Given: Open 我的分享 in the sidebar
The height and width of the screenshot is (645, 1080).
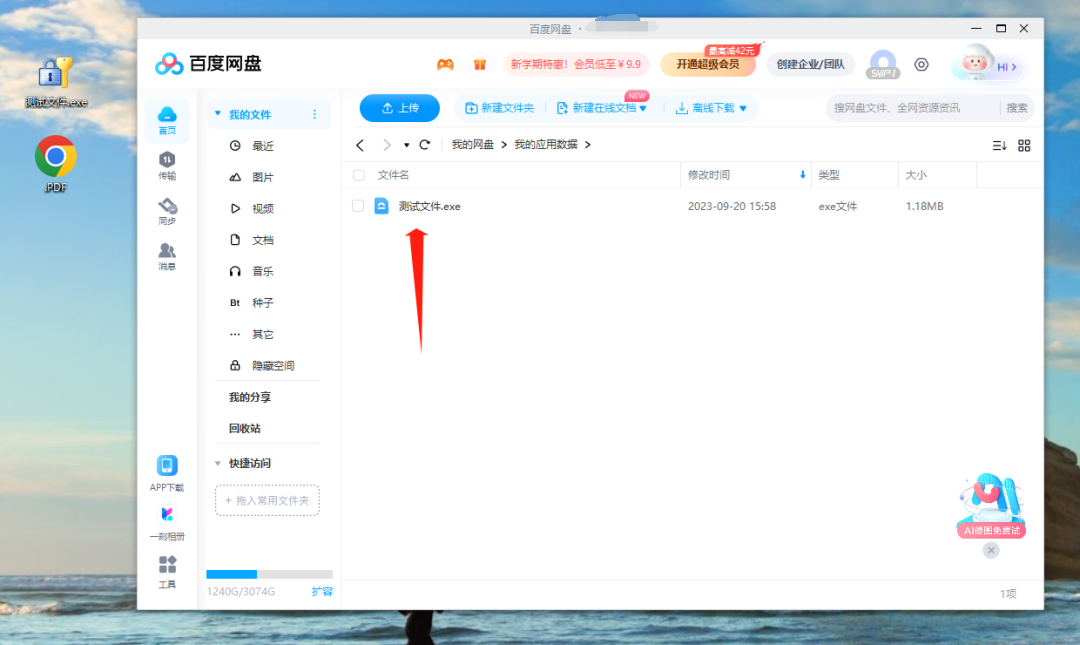Looking at the screenshot, I should tap(250, 397).
